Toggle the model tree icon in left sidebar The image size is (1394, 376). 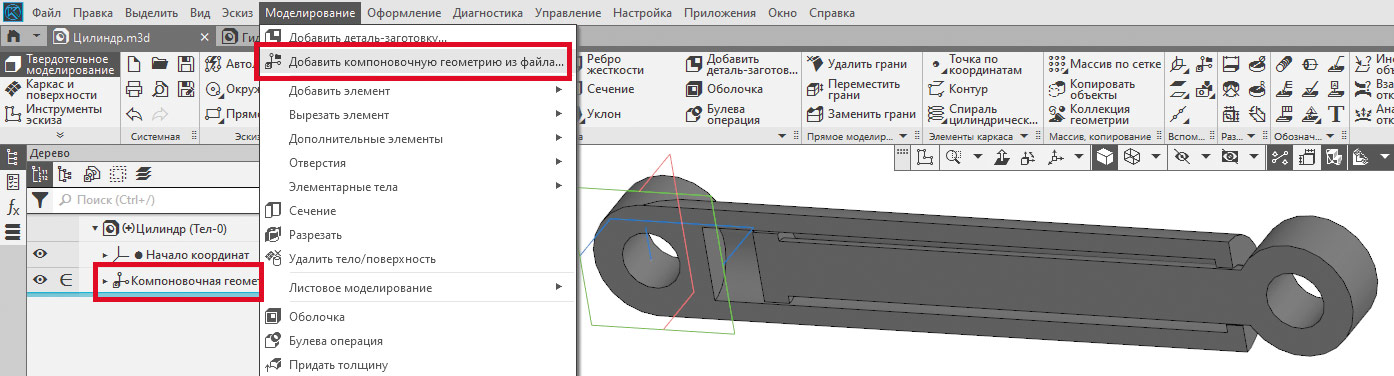(13, 157)
